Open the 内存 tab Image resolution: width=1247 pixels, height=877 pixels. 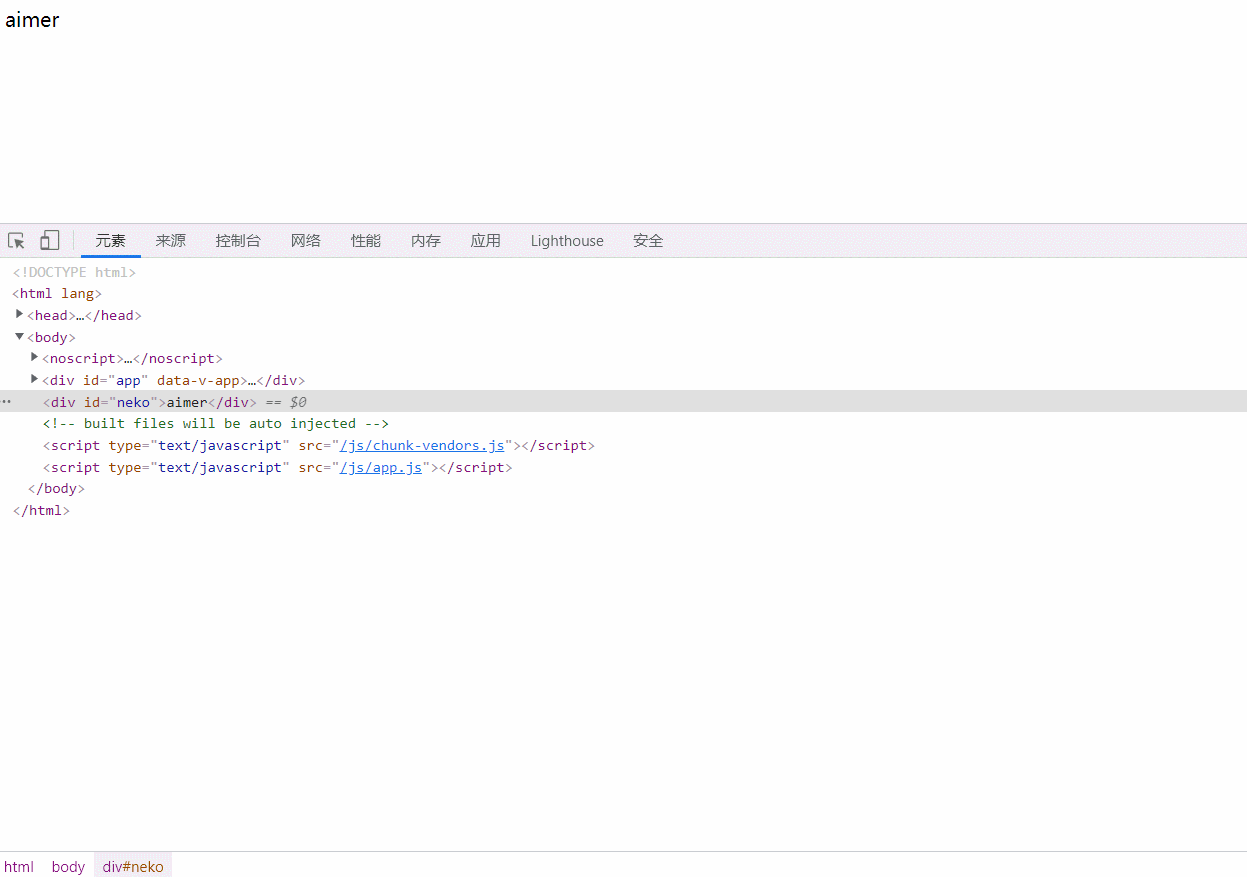tap(425, 240)
